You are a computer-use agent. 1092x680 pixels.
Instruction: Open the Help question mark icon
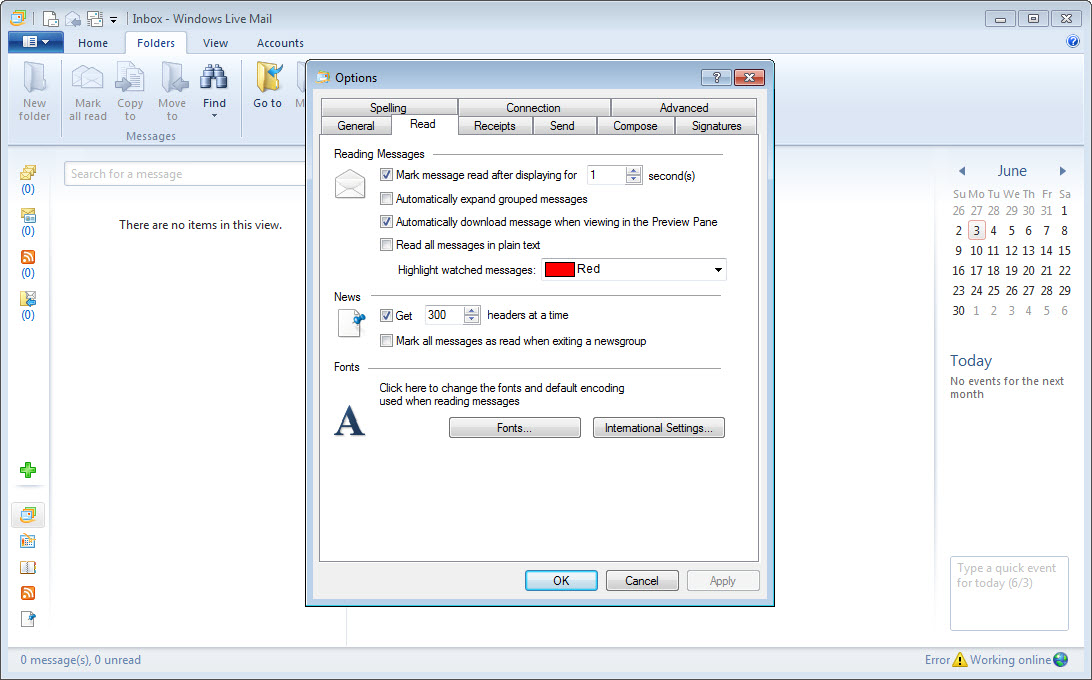point(1073,42)
